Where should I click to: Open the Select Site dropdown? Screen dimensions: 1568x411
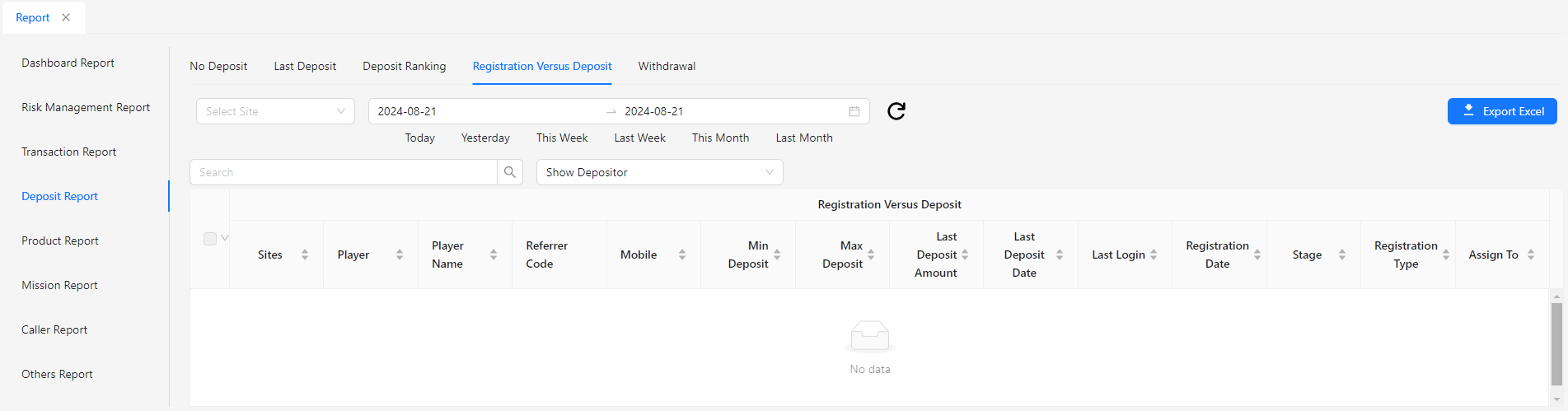tap(275, 111)
